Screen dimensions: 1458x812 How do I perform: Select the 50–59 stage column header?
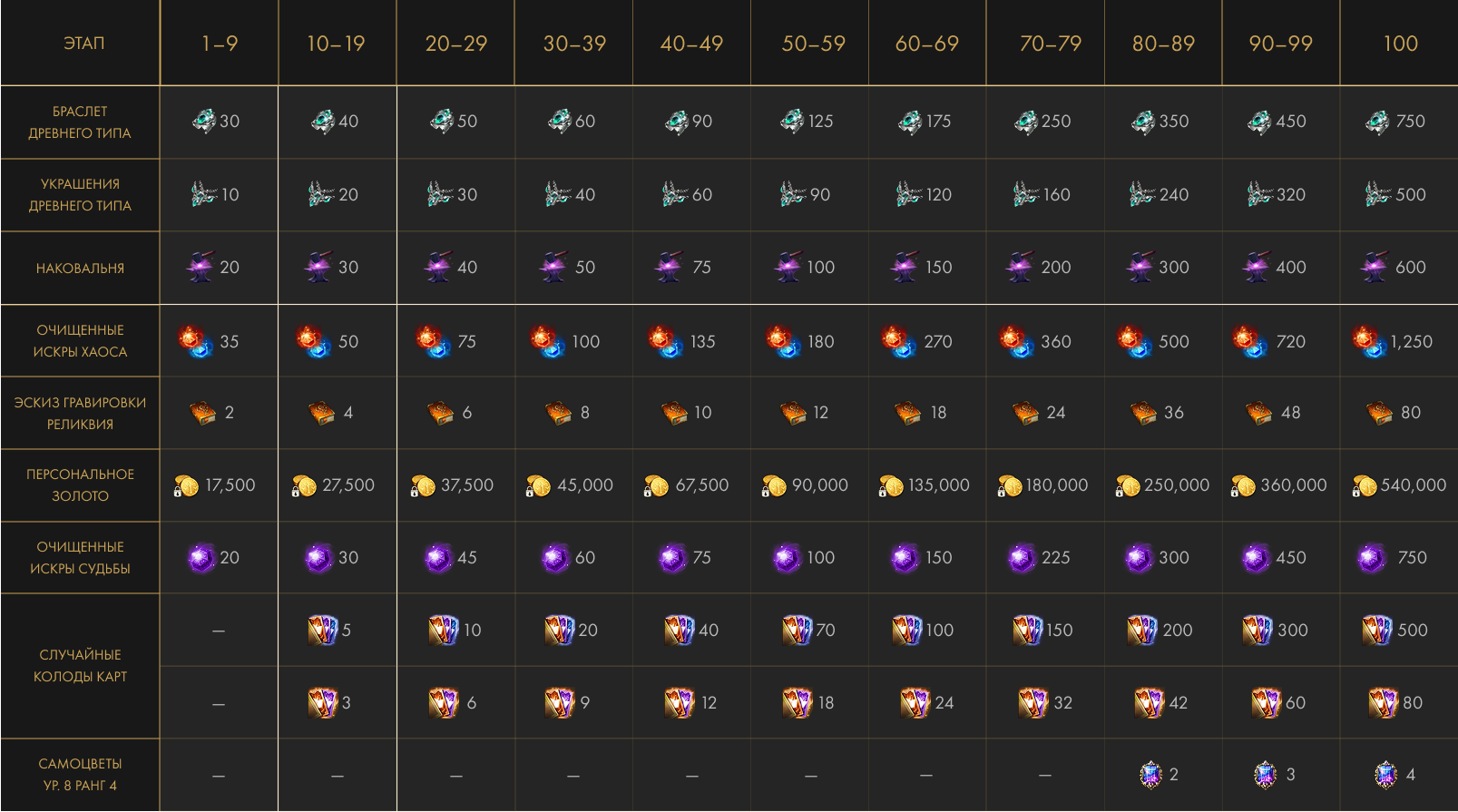coord(813,44)
